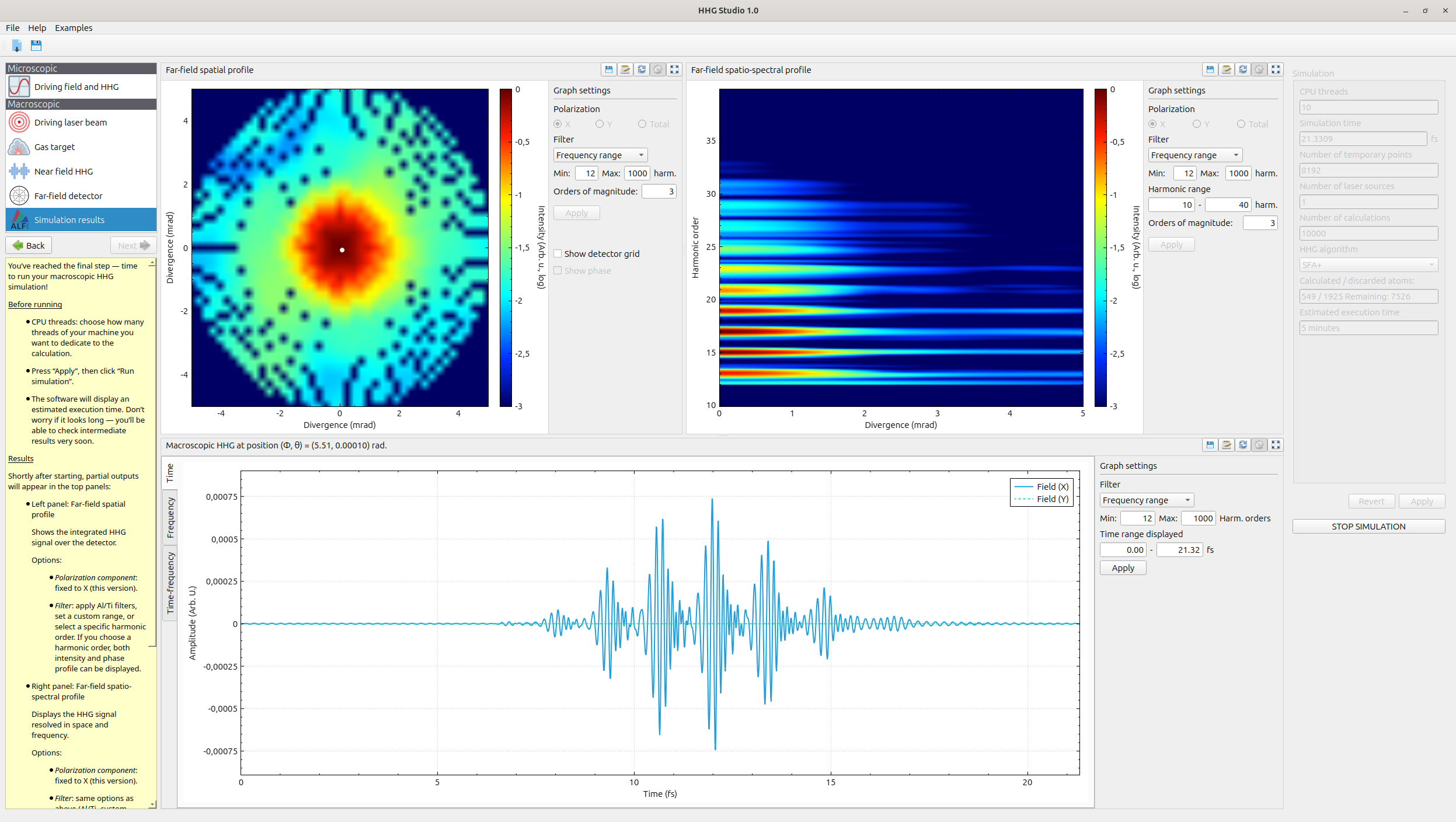This screenshot has height=822, width=1456.
Task: Select Total polarization in spatial profile settings
Action: click(x=642, y=124)
